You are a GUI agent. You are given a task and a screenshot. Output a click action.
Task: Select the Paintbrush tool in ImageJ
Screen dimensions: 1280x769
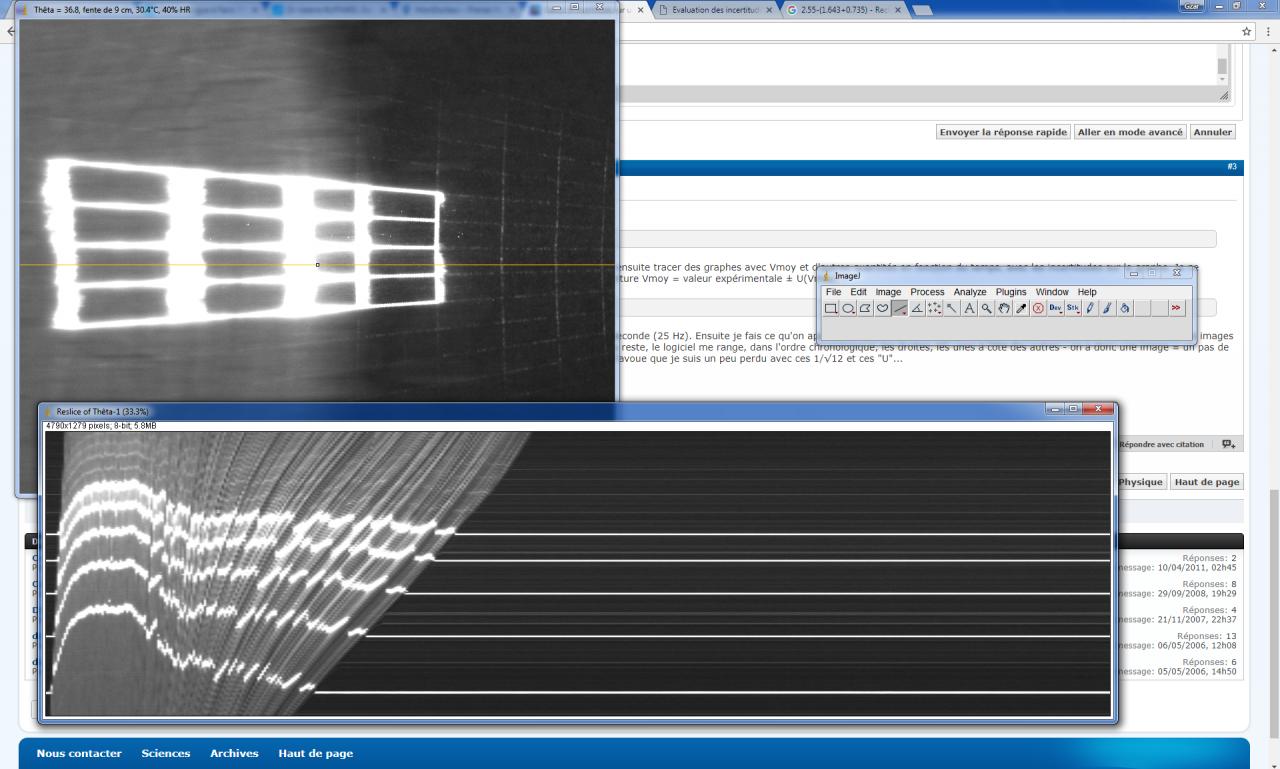click(x=1107, y=309)
